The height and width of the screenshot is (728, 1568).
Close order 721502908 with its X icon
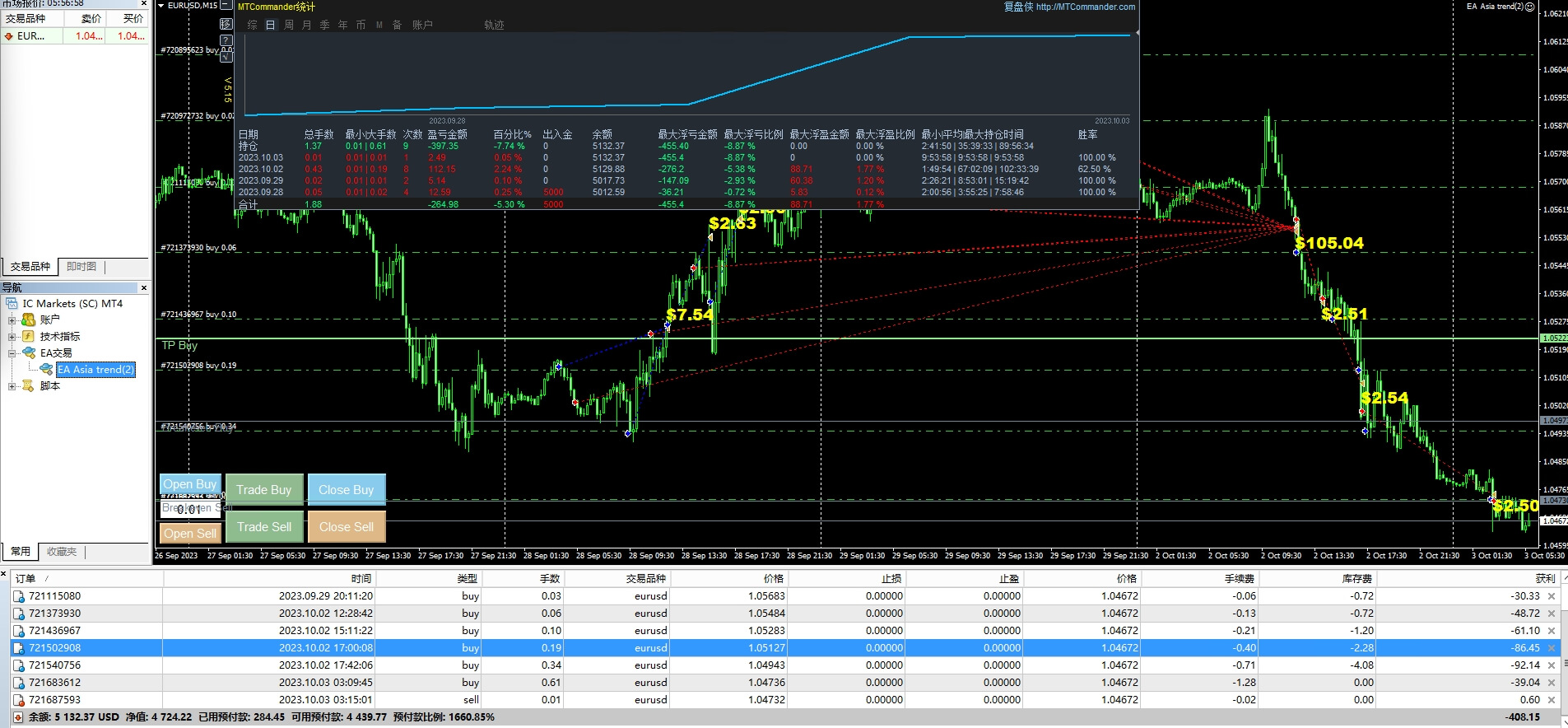(1552, 648)
